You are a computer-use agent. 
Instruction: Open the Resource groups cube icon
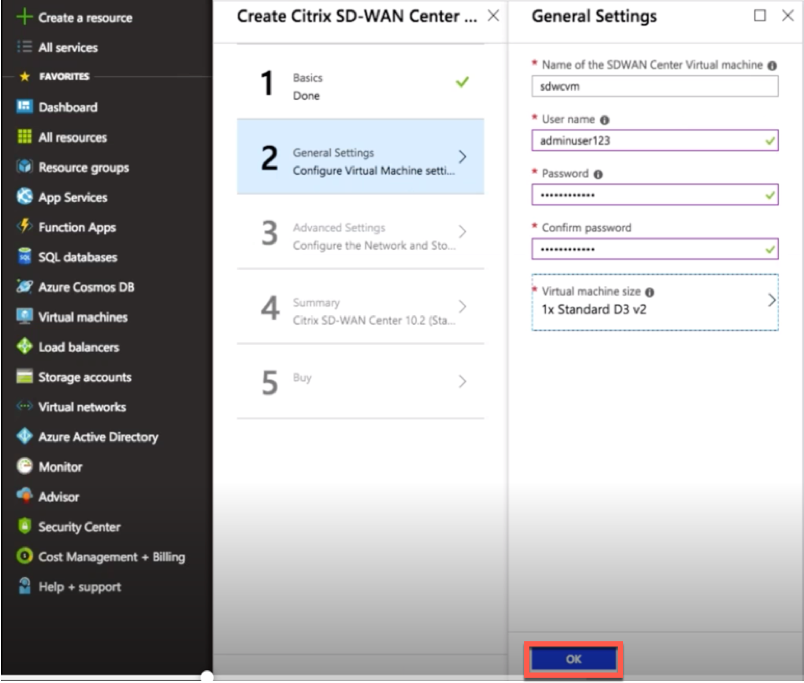coord(24,167)
